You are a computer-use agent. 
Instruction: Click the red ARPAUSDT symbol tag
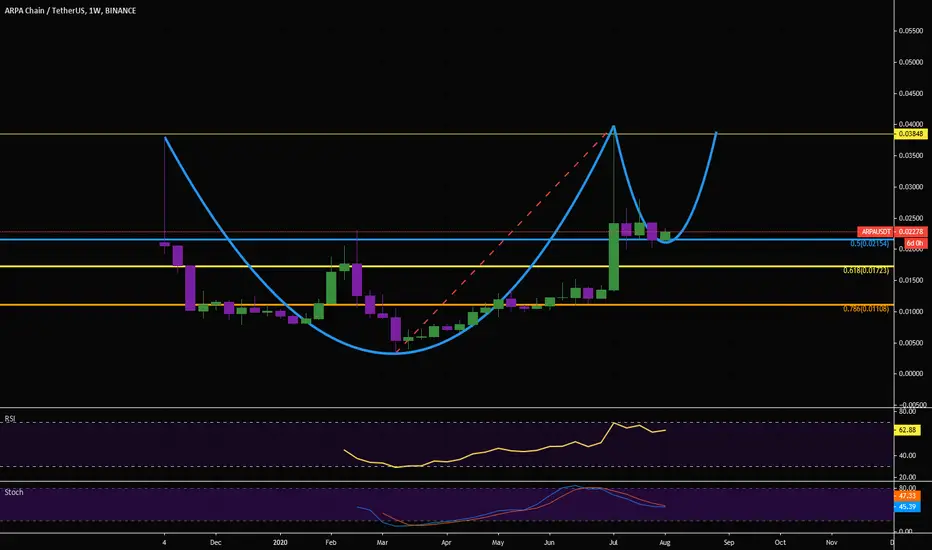click(876, 232)
